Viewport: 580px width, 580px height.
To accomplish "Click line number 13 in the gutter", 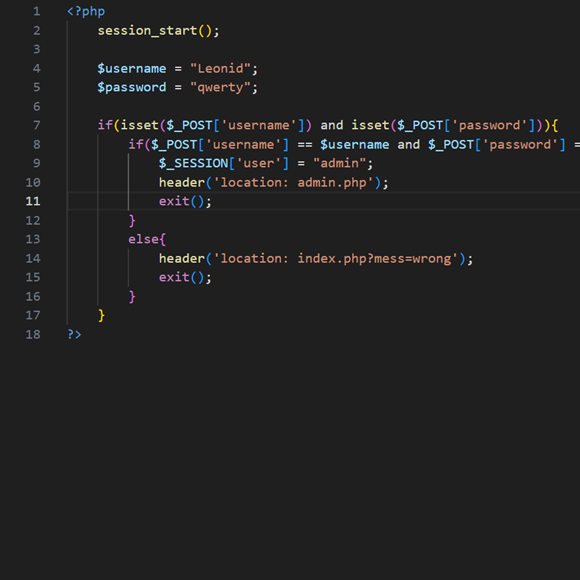I will (33, 239).
